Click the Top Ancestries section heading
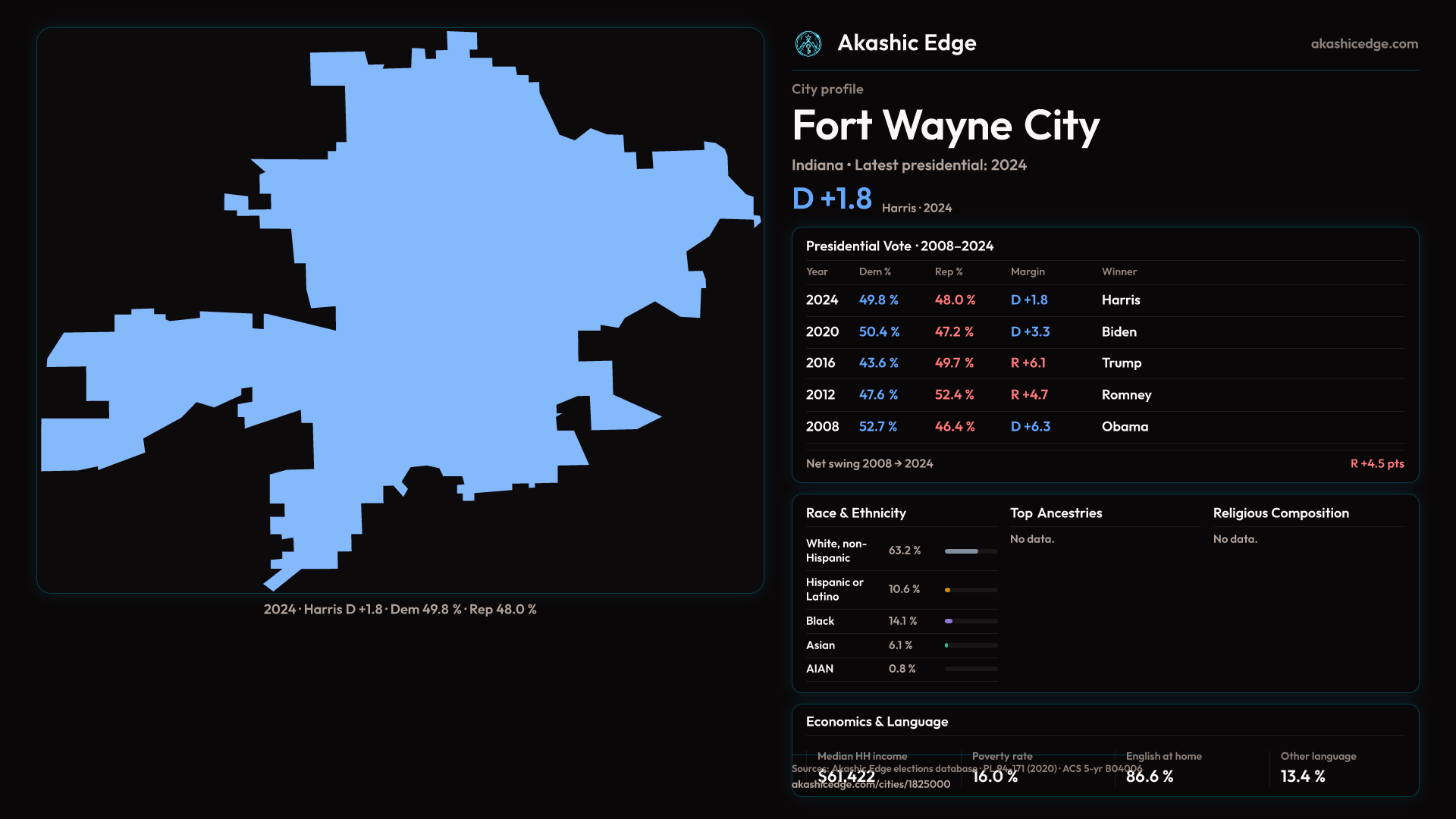Screen dimensions: 1456x819 pos(1056,513)
